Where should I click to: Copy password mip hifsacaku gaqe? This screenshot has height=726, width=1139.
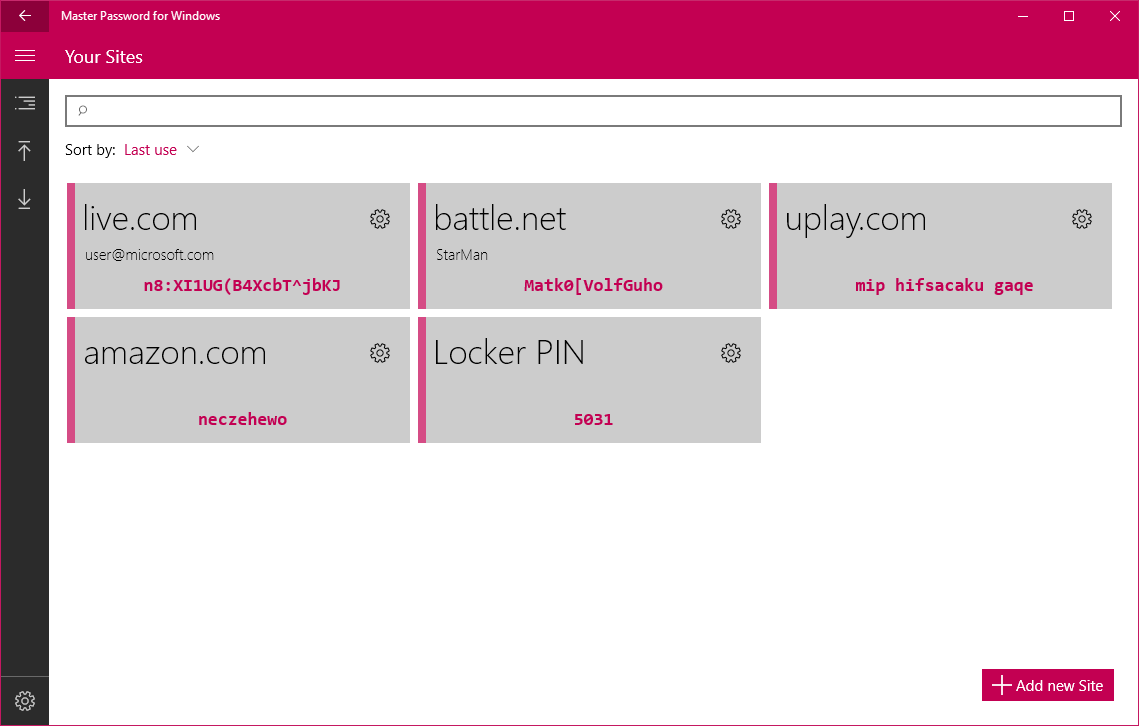[944, 286]
